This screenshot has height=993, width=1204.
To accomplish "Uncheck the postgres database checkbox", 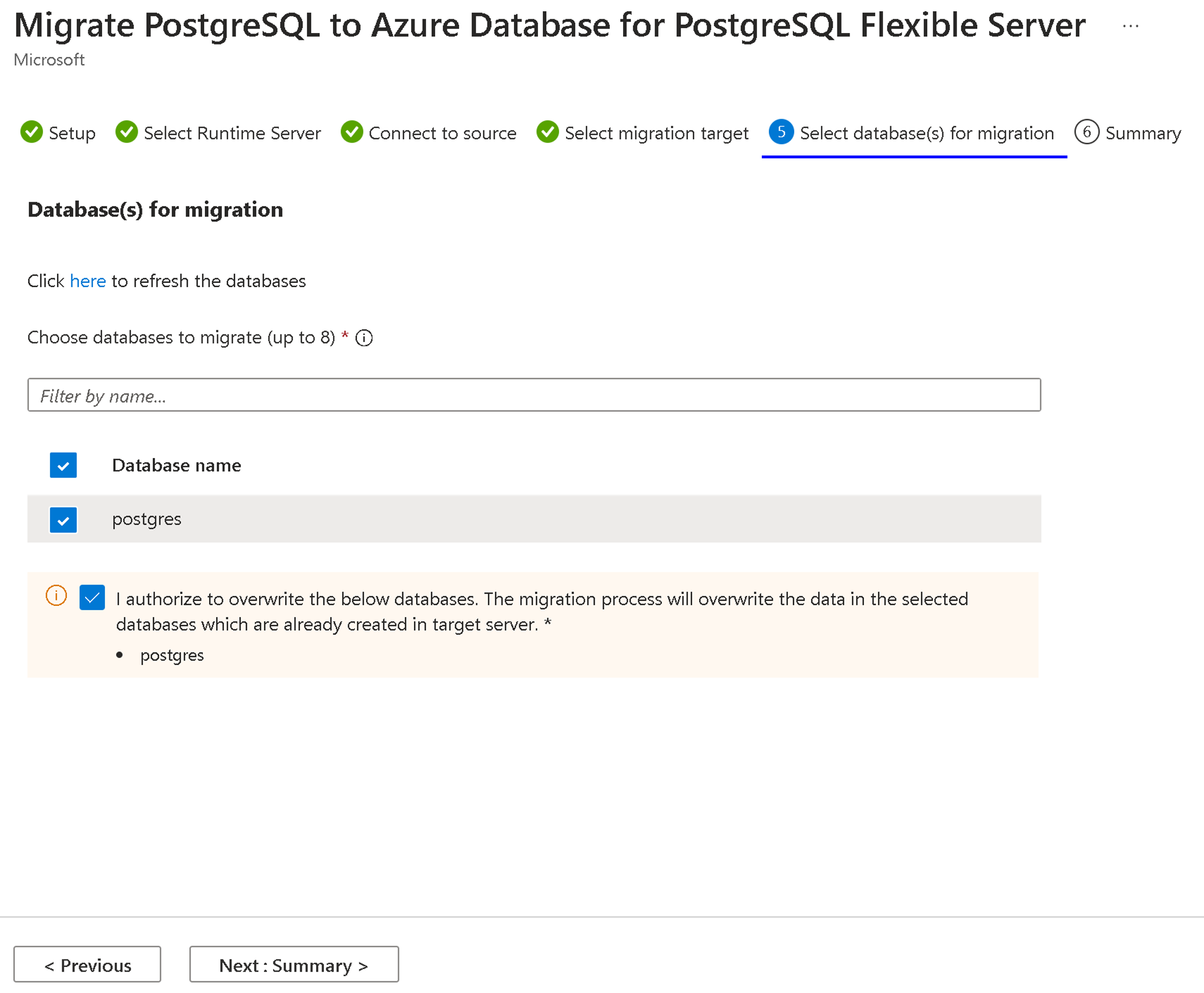I will 64,519.
